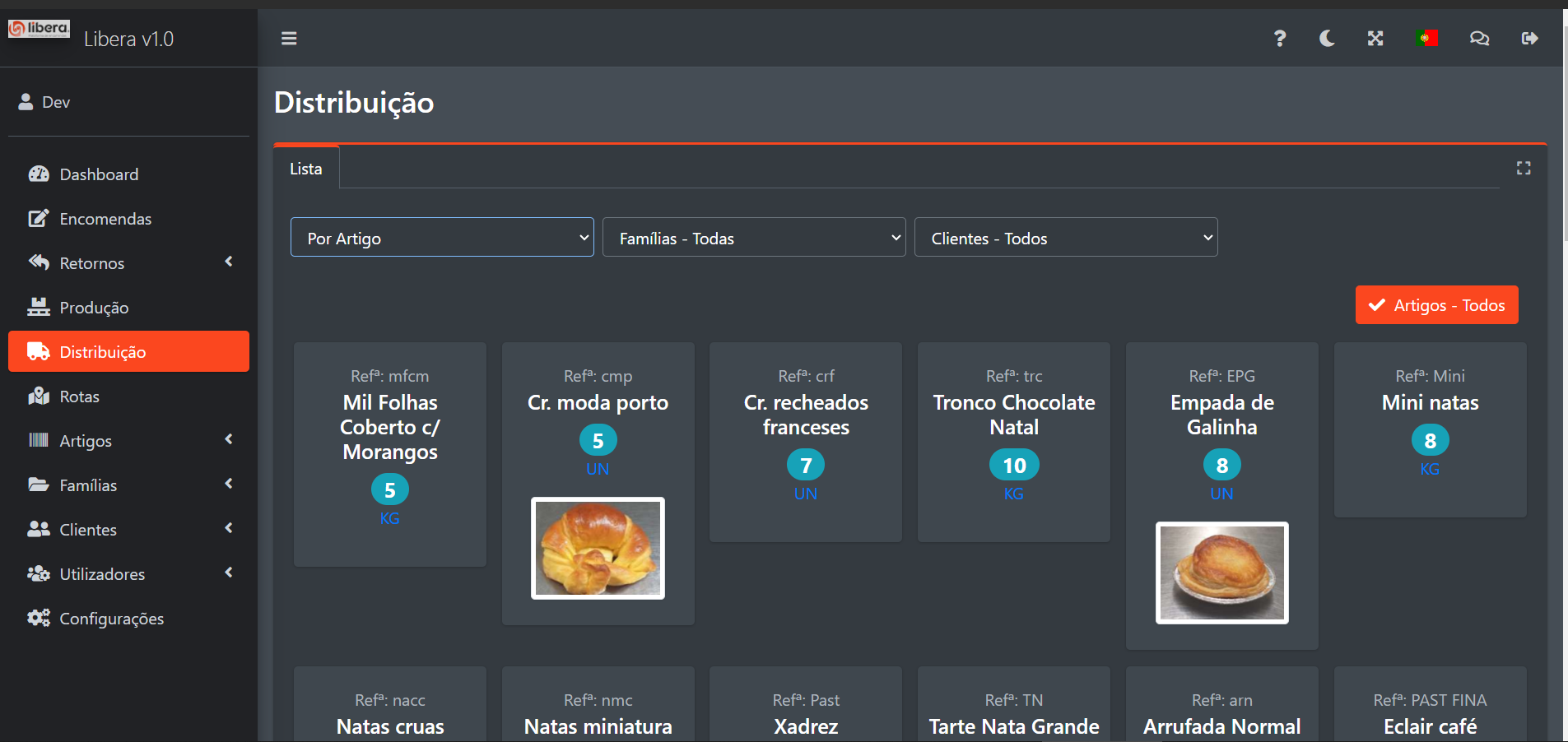This screenshot has width=1568, height=742.
Task: Click the Dev user link
Action: (x=55, y=102)
